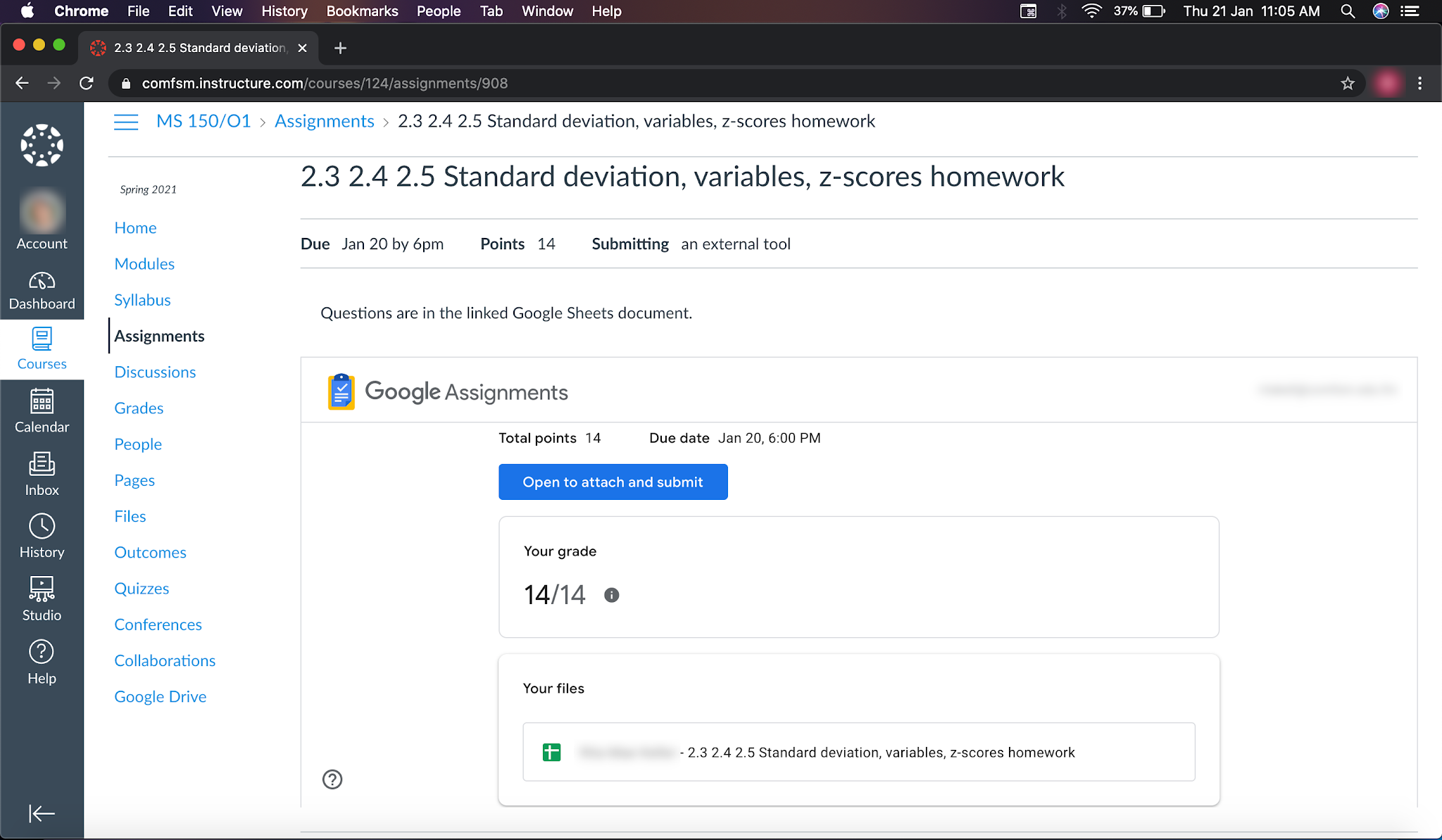This screenshot has width=1442, height=840.
Task: Open Chrome's three-dot customize menu
Action: pos(1419,83)
